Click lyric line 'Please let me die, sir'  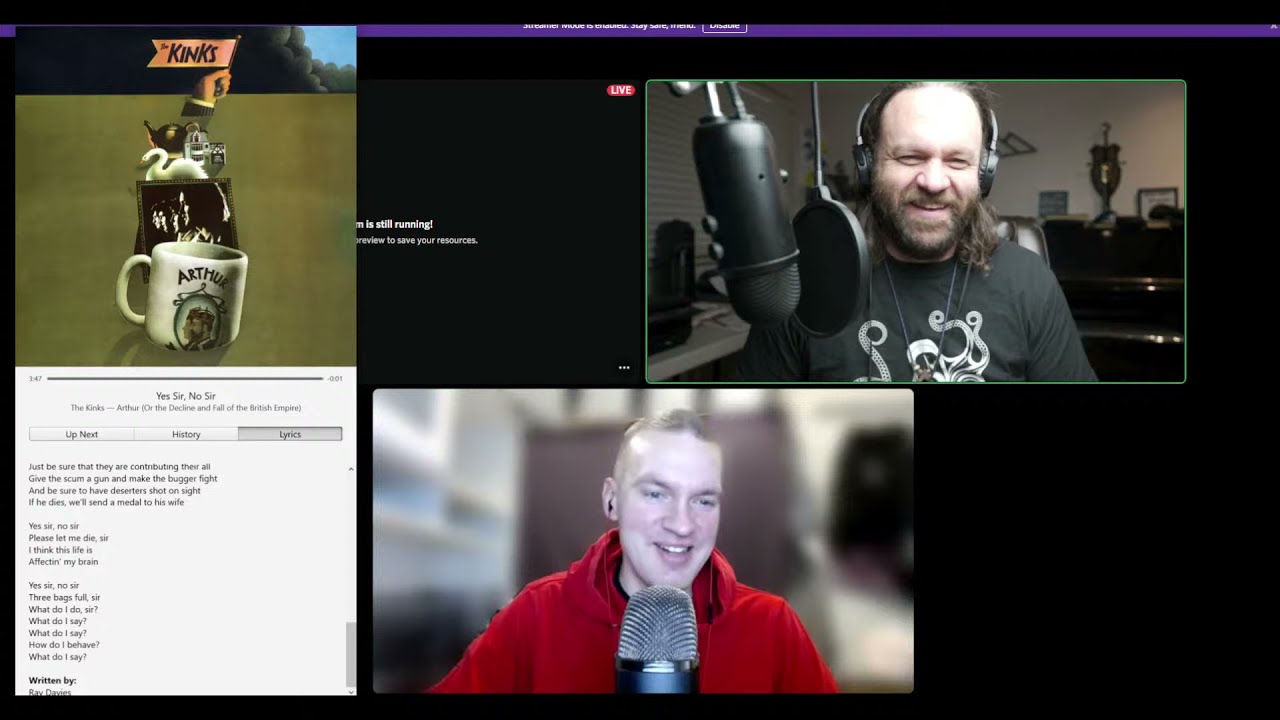(69, 538)
